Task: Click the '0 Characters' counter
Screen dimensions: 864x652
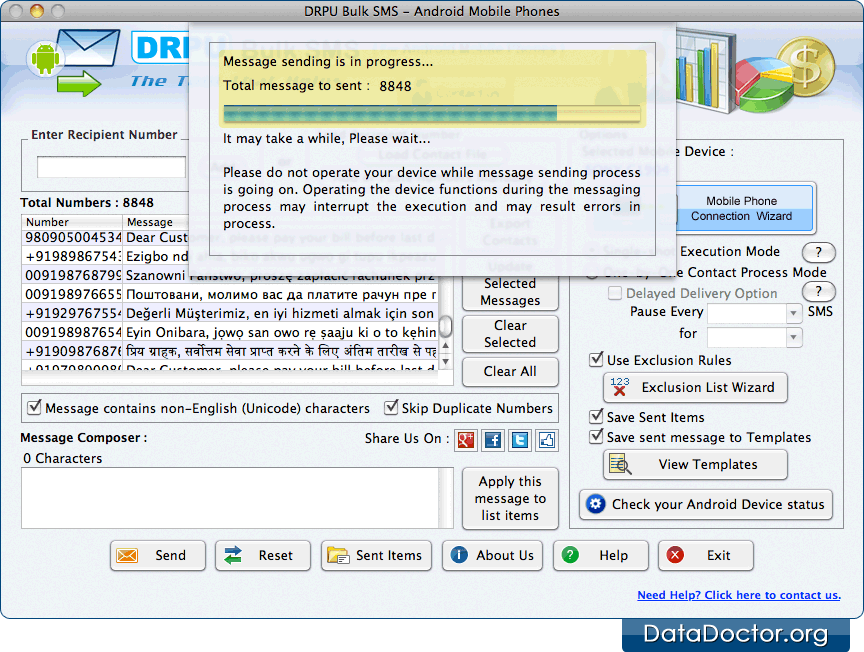Action: [x=62, y=459]
